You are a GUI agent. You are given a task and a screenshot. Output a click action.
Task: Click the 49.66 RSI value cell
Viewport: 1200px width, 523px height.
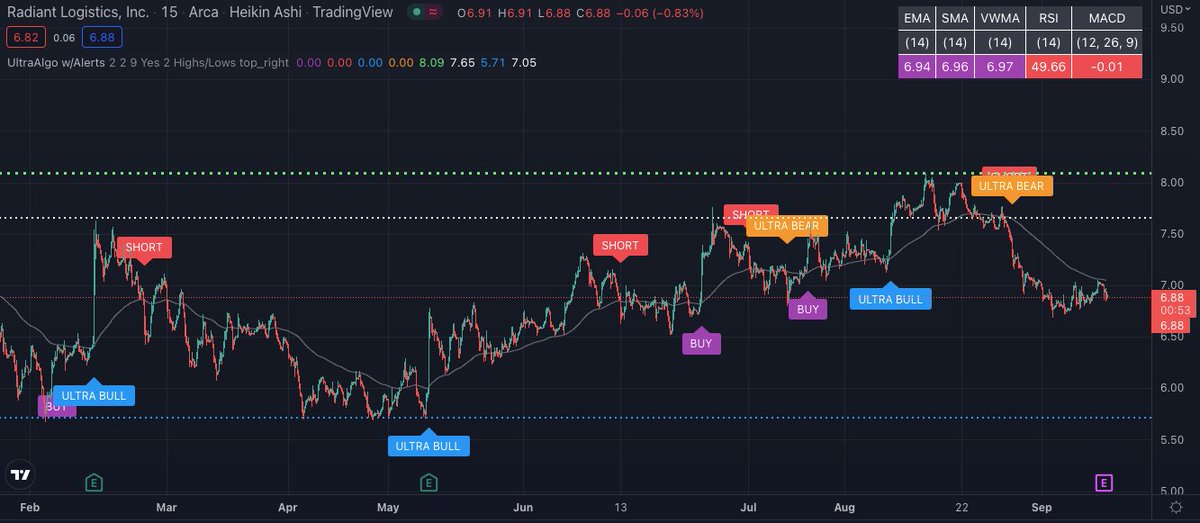(x=1048, y=66)
